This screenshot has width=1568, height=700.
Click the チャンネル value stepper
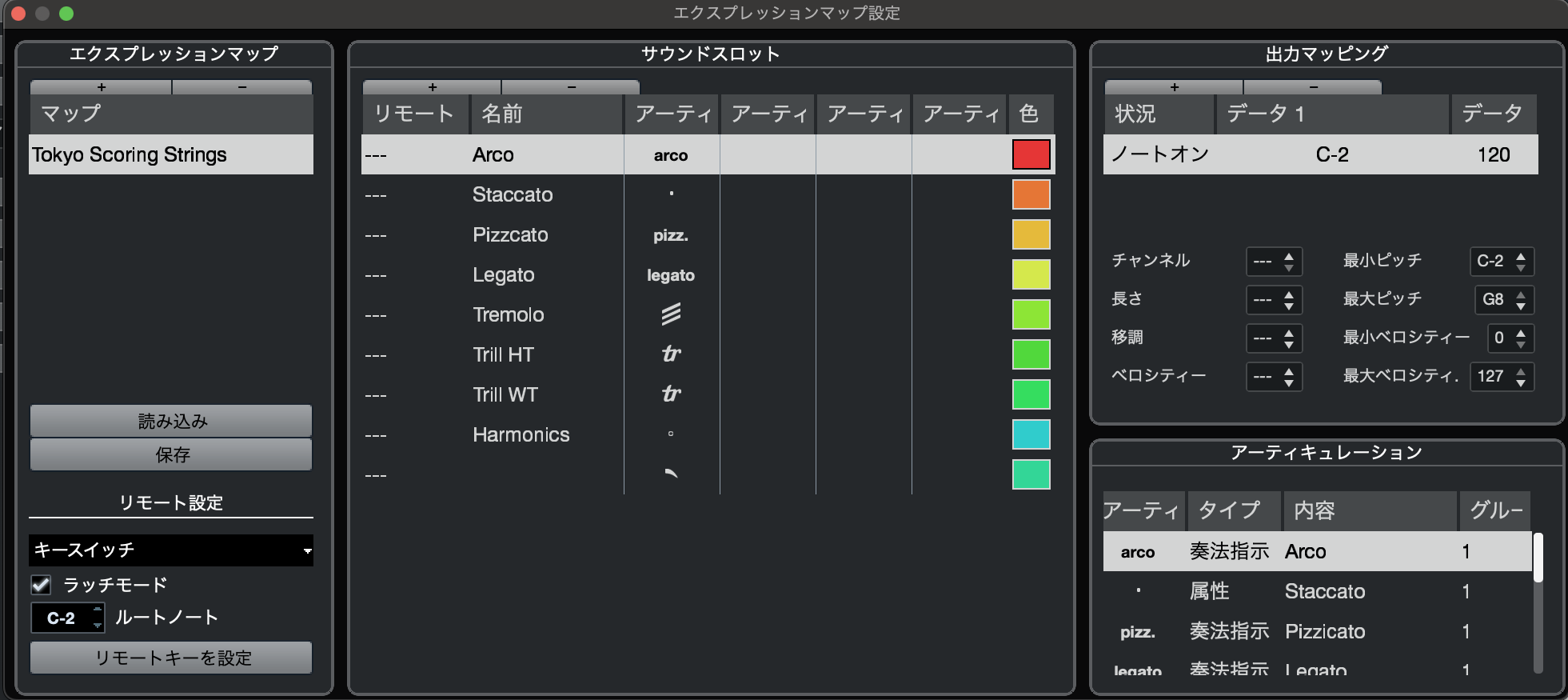coord(1274,262)
